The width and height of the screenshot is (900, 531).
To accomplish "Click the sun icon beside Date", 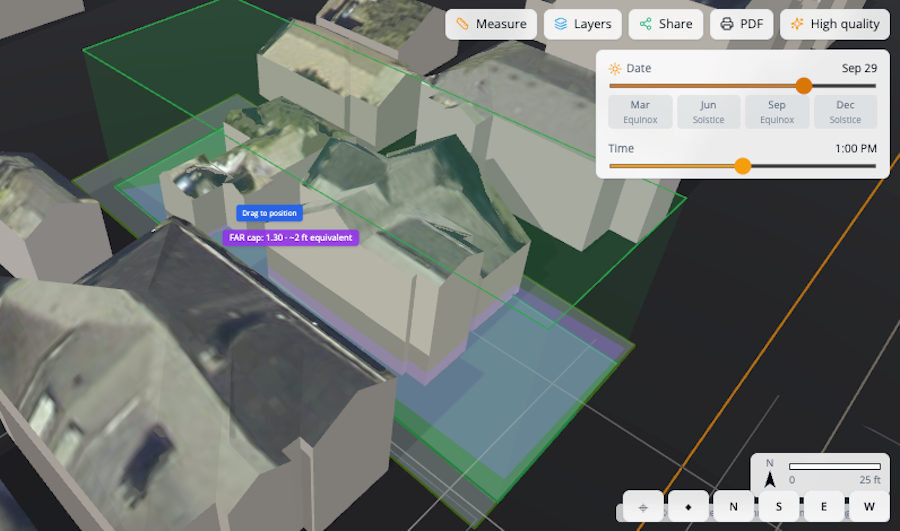I will click(x=615, y=69).
